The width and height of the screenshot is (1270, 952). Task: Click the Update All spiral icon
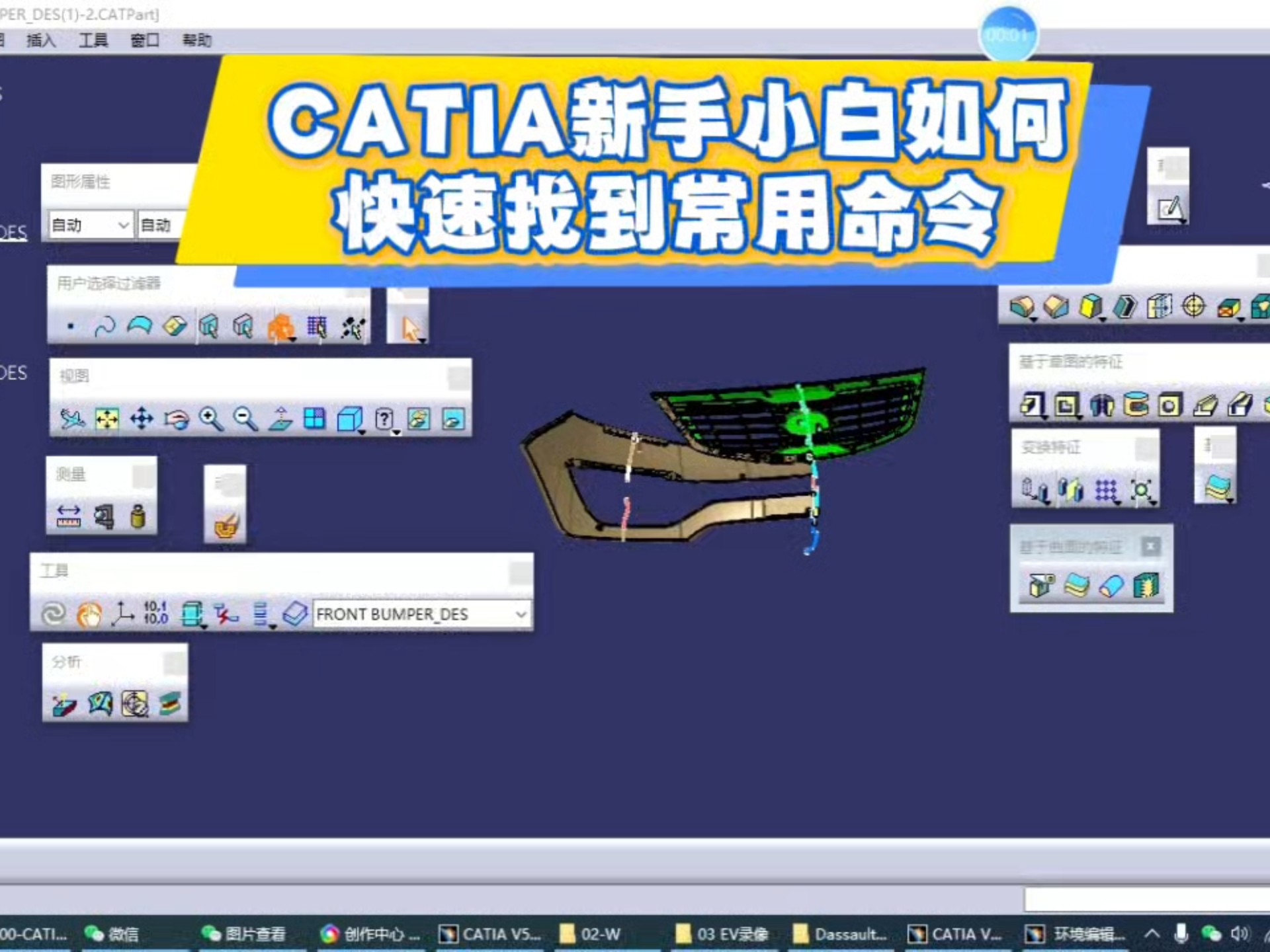[x=54, y=614]
